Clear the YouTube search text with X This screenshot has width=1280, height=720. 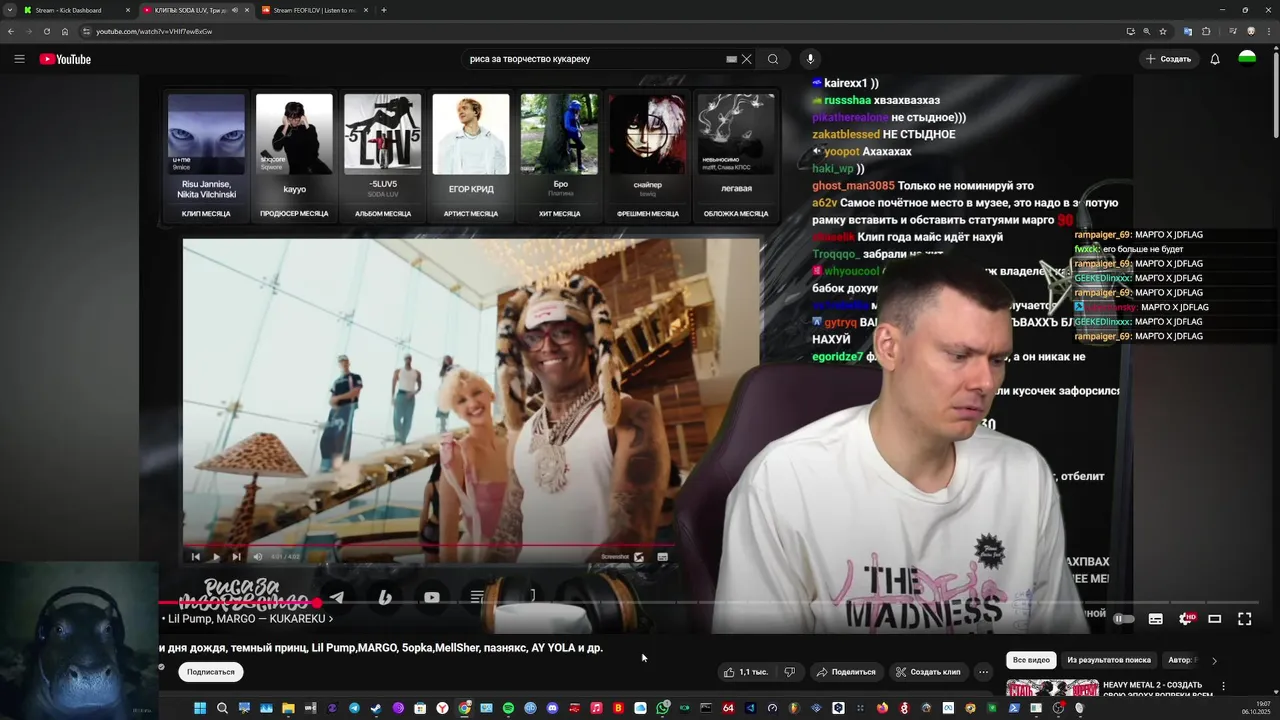[x=746, y=59]
